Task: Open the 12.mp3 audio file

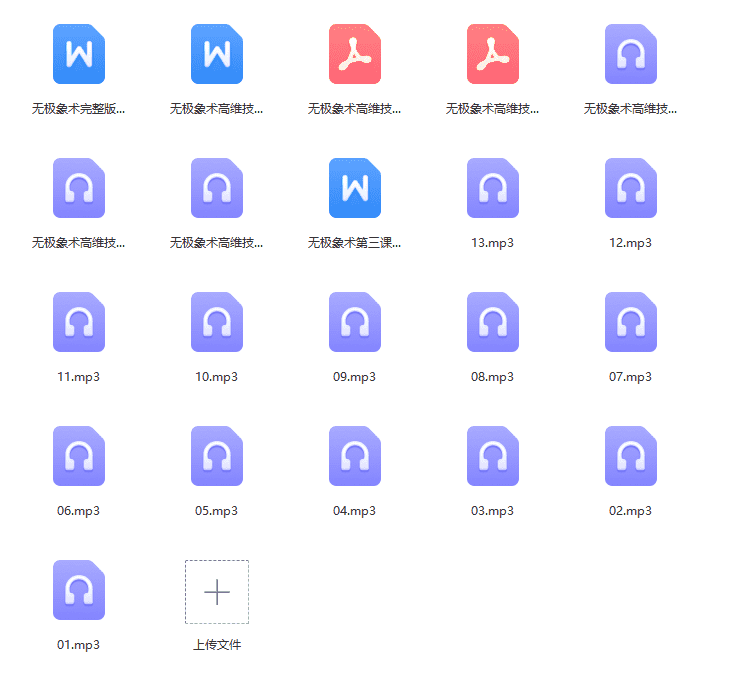Action: point(631,188)
